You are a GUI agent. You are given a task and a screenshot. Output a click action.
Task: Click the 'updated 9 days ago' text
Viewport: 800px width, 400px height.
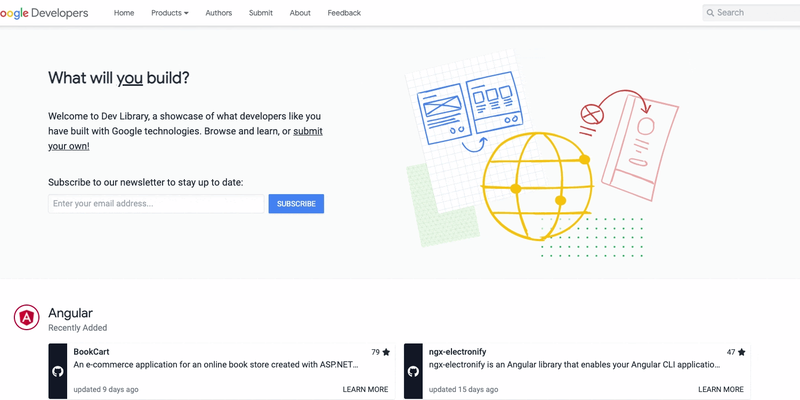pos(106,389)
